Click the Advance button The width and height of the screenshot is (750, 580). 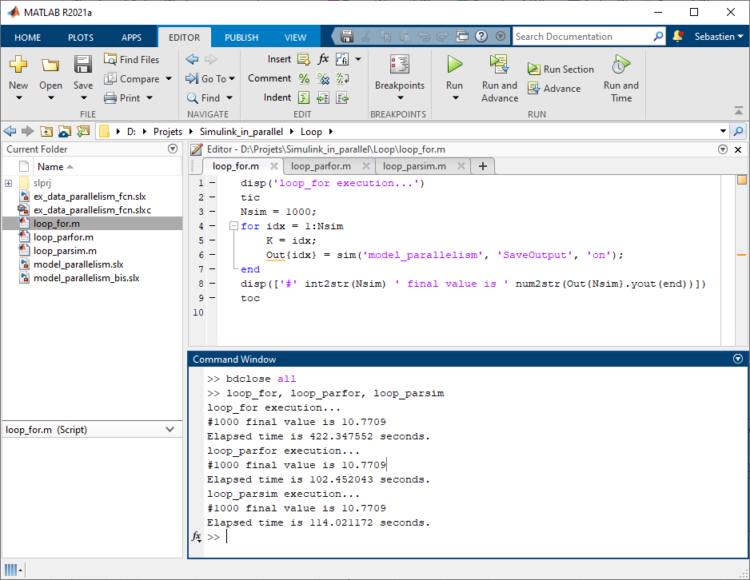tap(554, 88)
